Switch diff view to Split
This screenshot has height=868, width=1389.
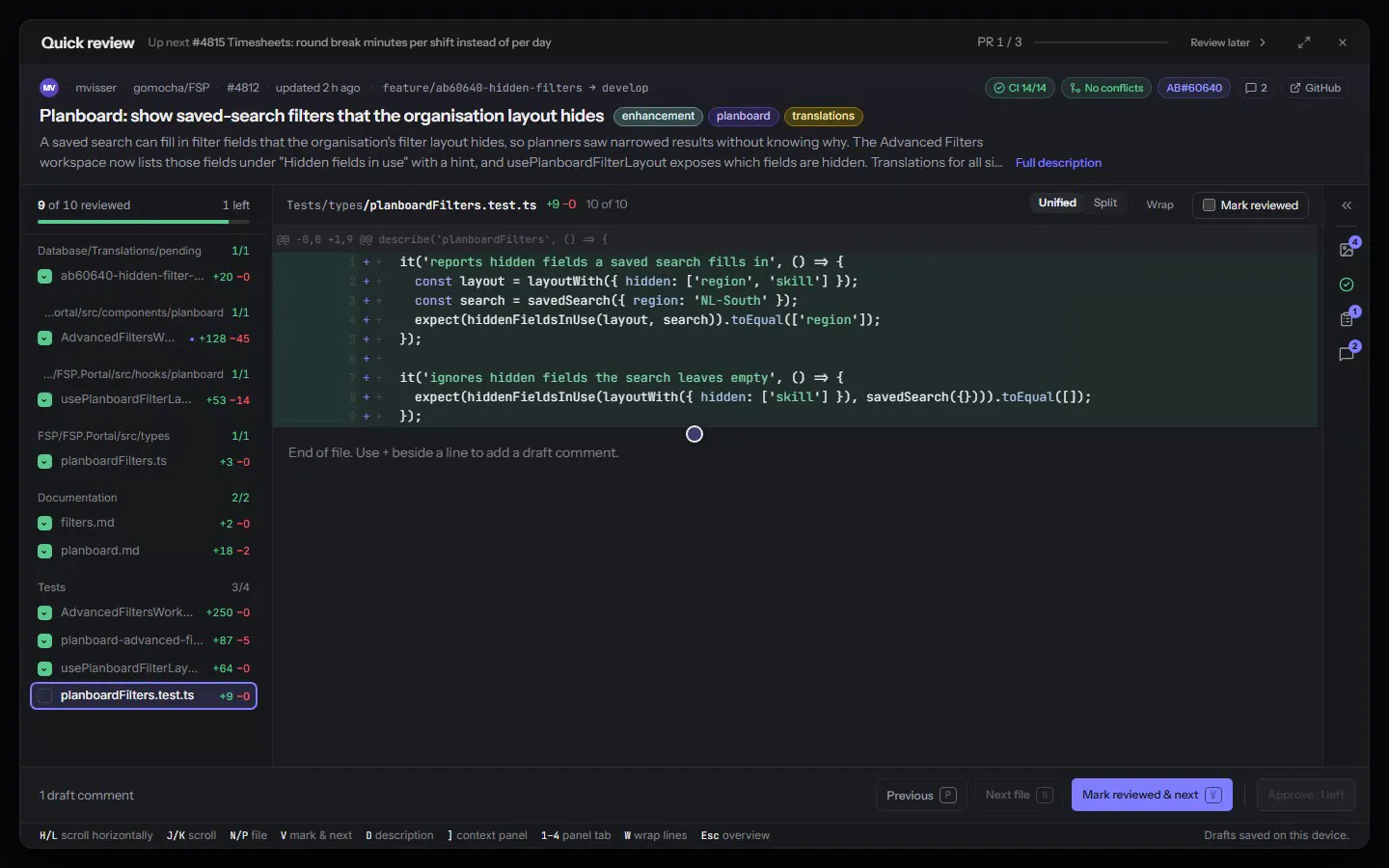[1105, 203]
